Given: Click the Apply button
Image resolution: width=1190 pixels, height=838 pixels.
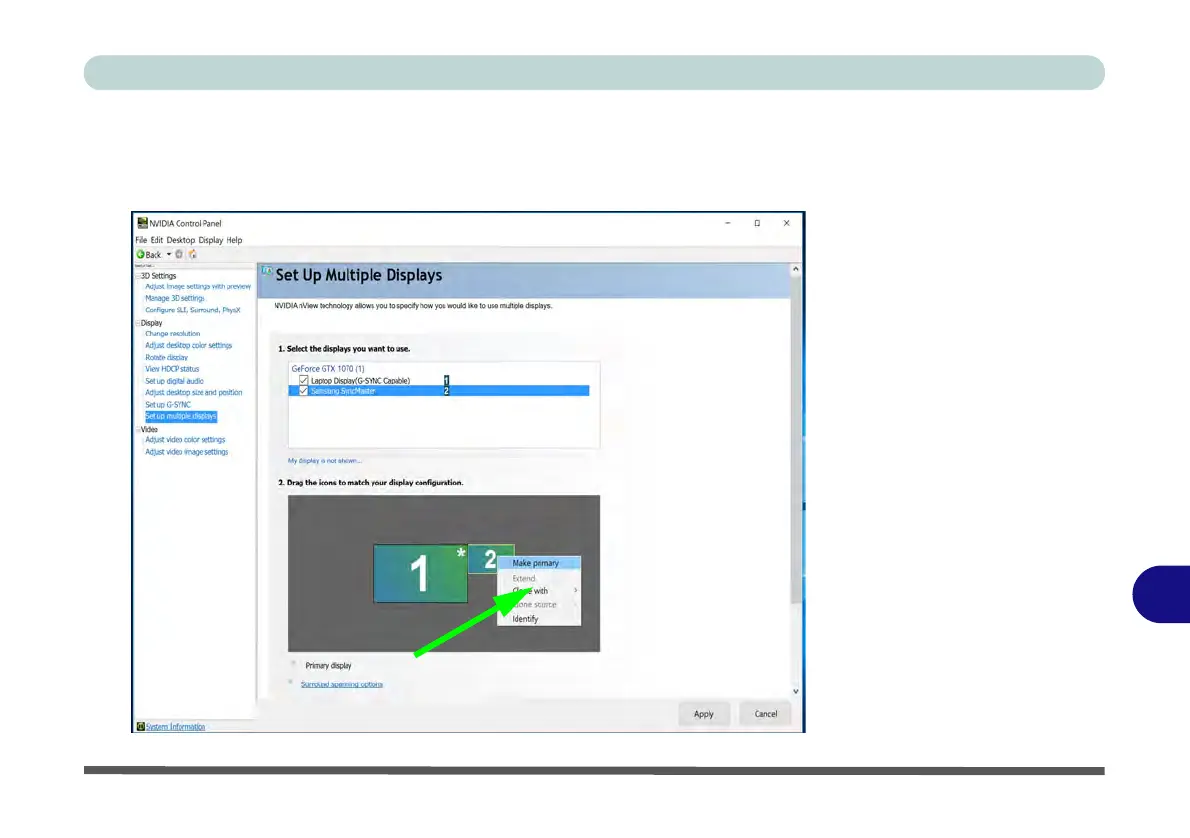Looking at the screenshot, I should [x=704, y=714].
